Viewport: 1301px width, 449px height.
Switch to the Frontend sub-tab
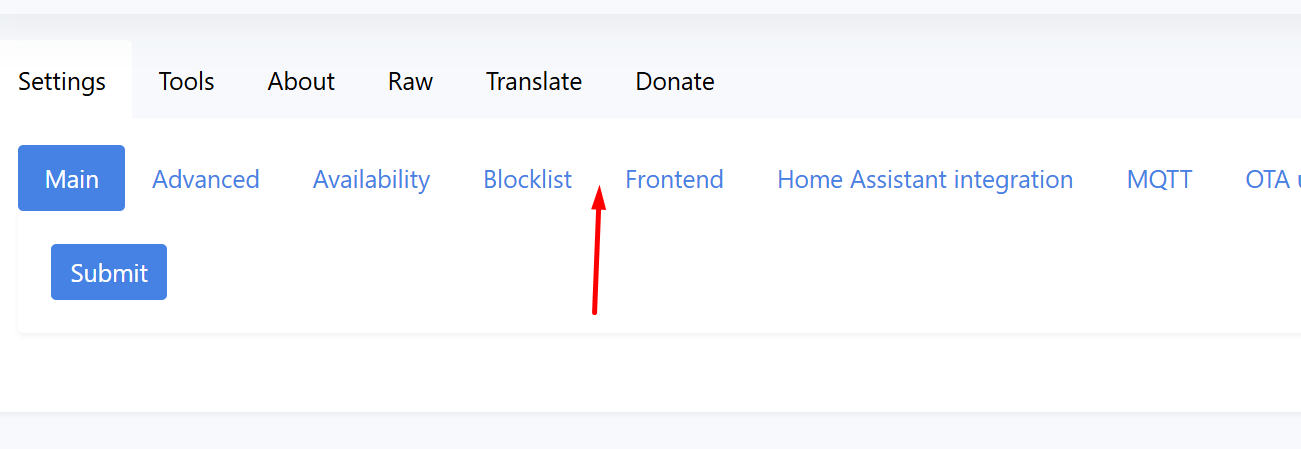tap(674, 179)
